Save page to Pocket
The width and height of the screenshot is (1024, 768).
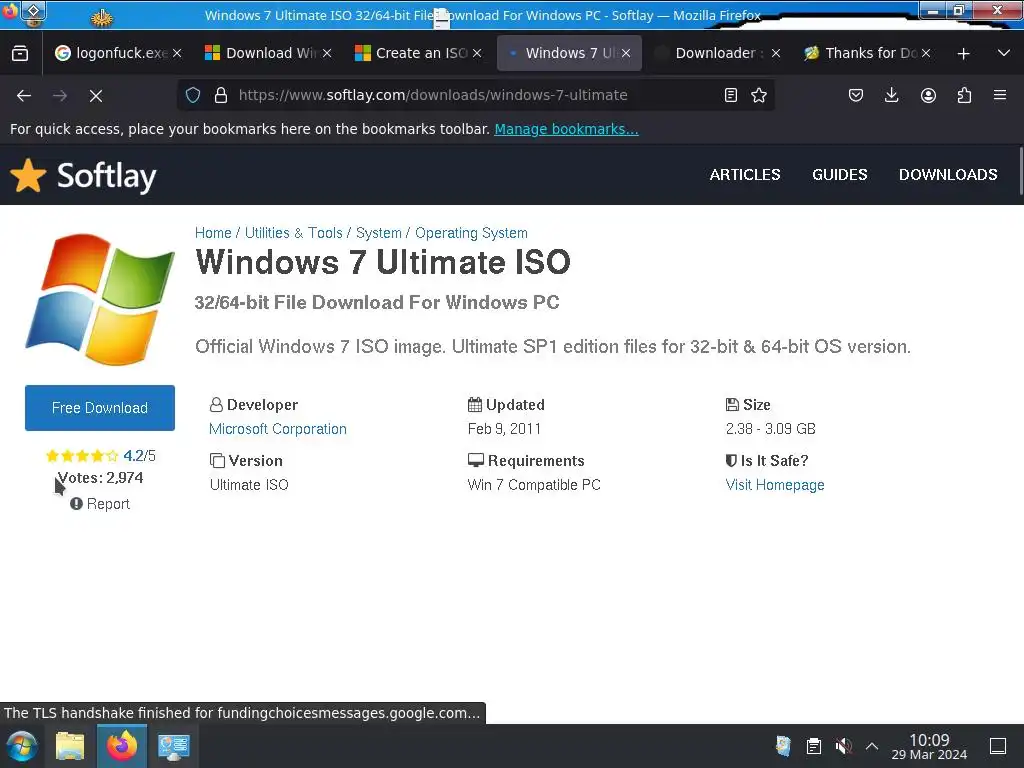[856, 95]
